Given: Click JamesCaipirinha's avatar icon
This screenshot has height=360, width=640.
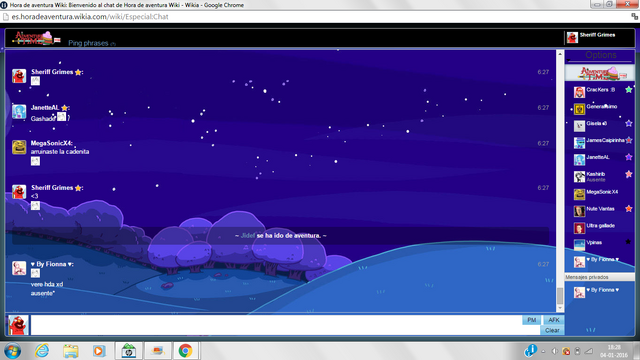Looking at the screenshot, I should [x=579, y=142].
